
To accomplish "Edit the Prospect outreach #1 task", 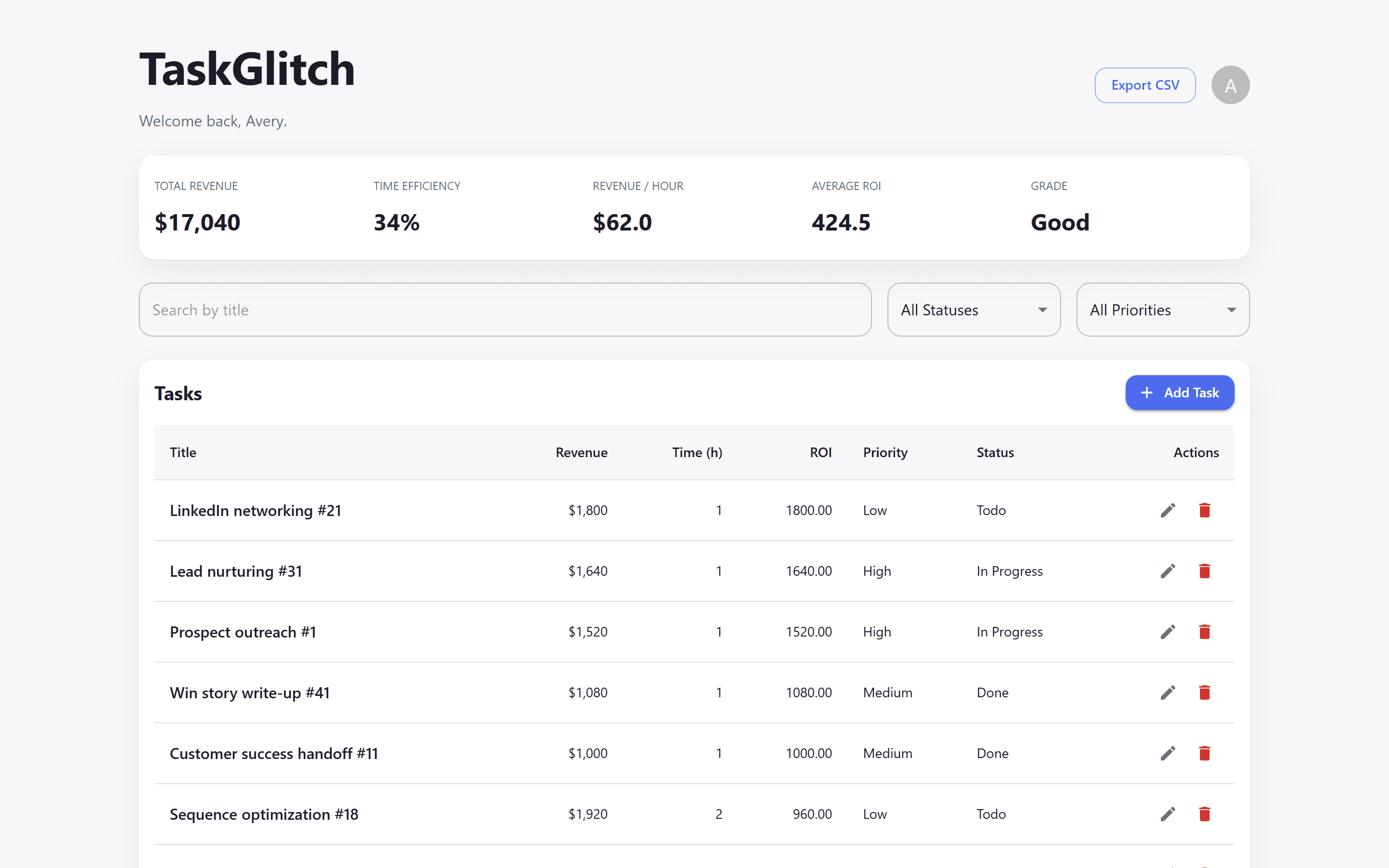I will pyautogui.click(x=1168, y=632).
